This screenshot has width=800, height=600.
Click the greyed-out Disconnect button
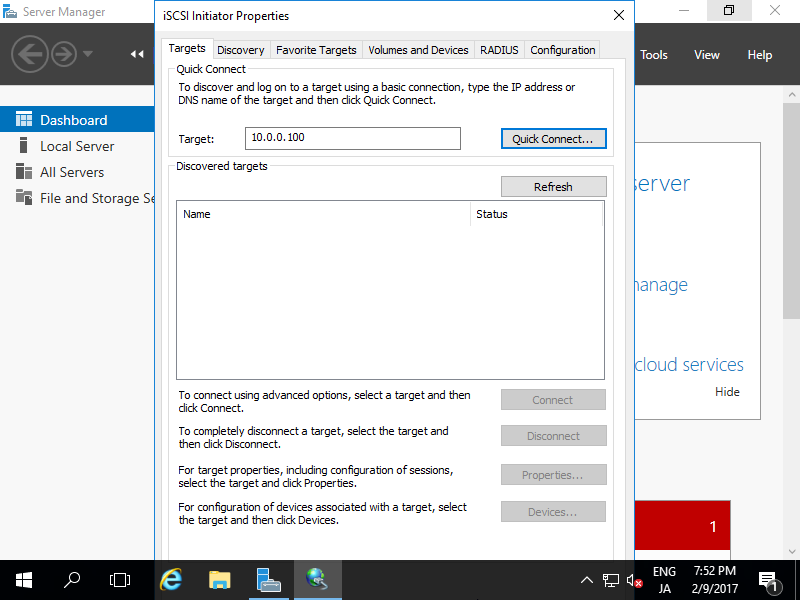click(554, 436)
